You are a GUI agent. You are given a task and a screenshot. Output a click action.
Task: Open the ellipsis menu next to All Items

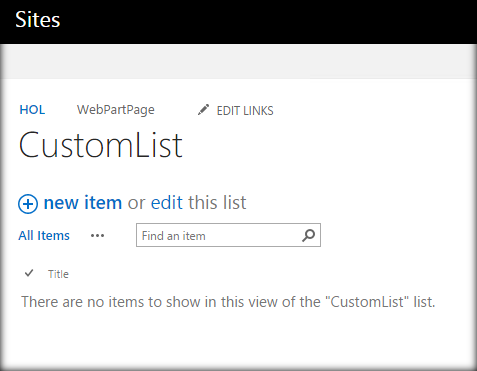97,236
